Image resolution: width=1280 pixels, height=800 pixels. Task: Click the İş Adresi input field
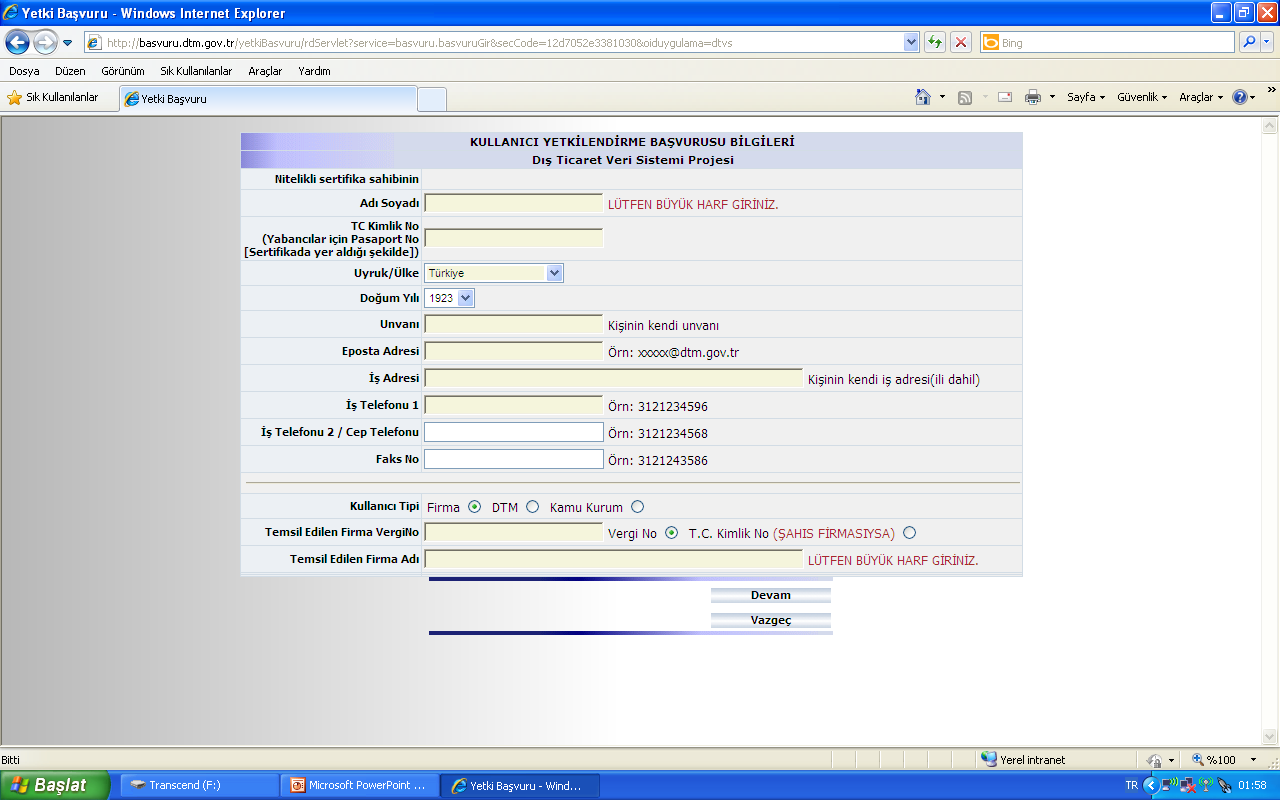[614, 378]
